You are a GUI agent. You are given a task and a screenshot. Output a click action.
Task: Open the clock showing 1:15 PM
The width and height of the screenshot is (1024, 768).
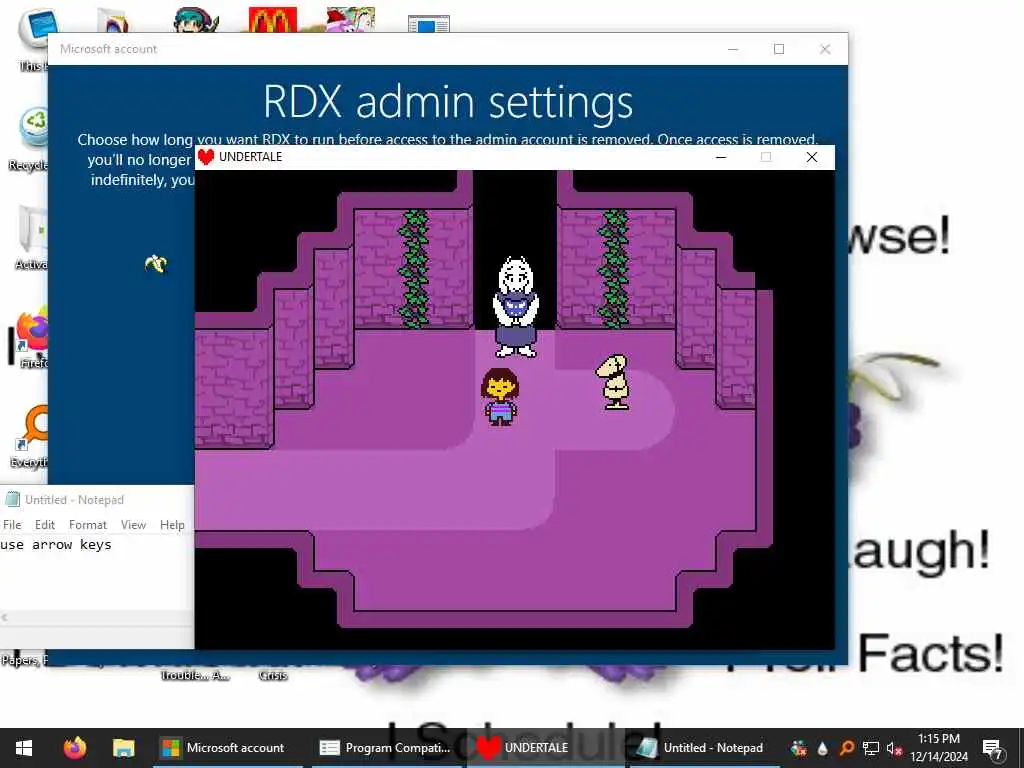click(x=939, y=748)
